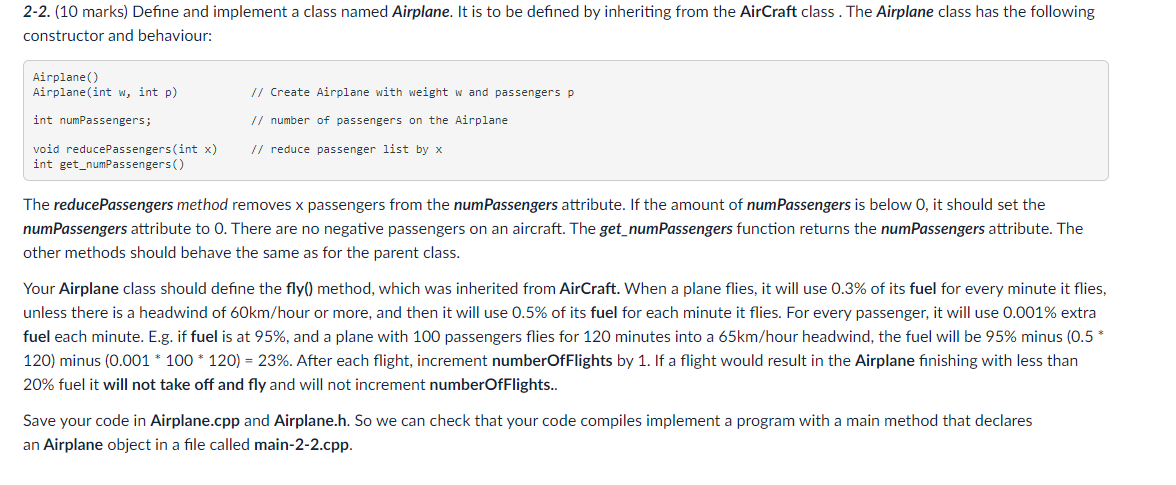Screen dimensions: 1176x485
Task: Click the comment about weight w and passengers p
Action: 412,92
